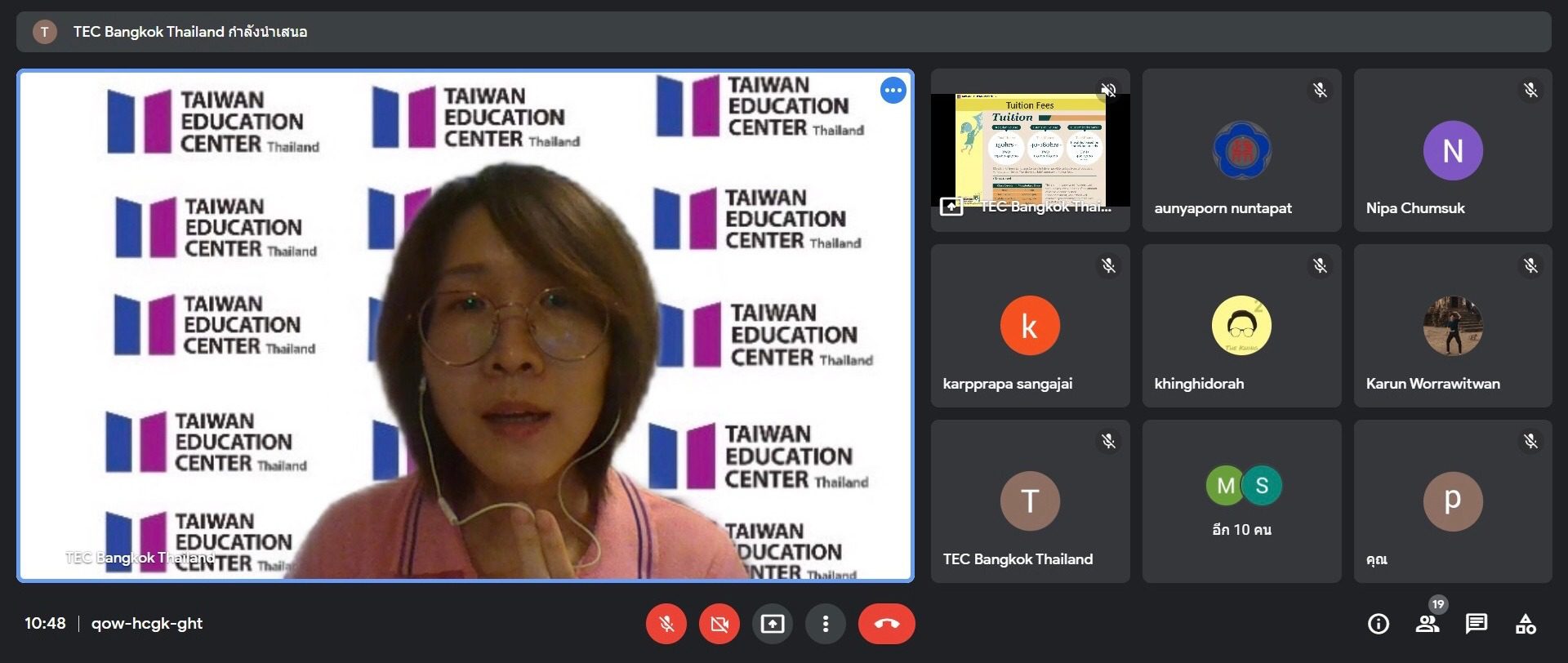
Task: Click the meeting code qow-hcgk-ght
Action: coord(147,624)
